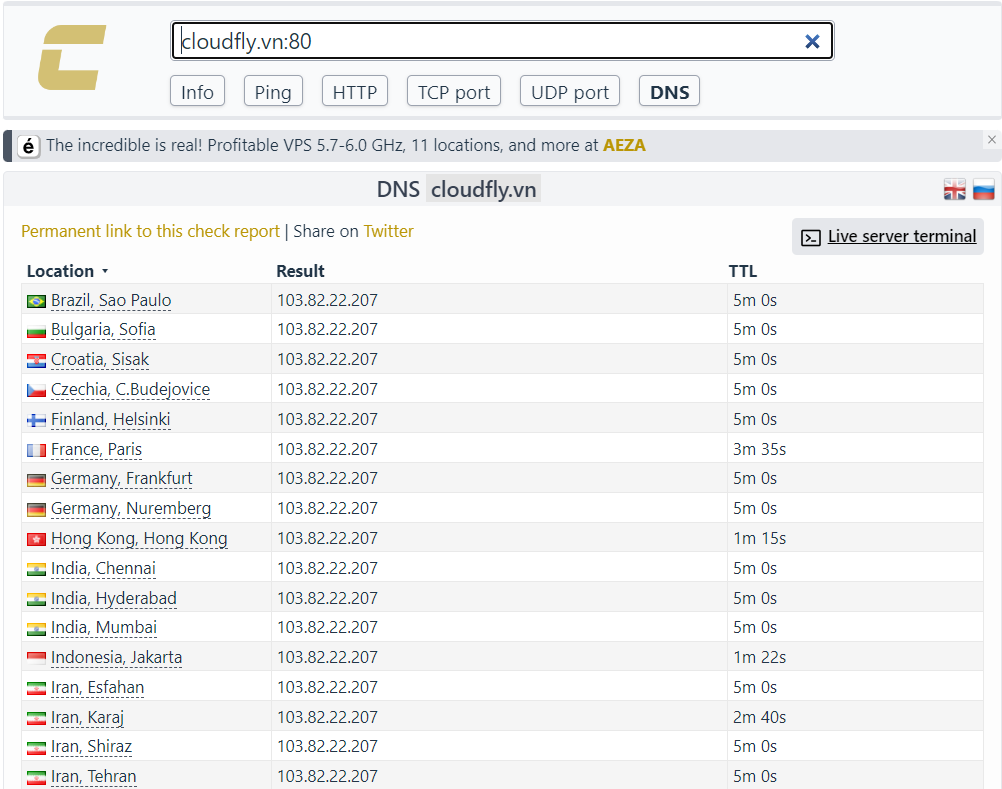This screenshot has width=1002, height=789.
Task: Click the Bulgaria flag icon
Action: (36, 331)
